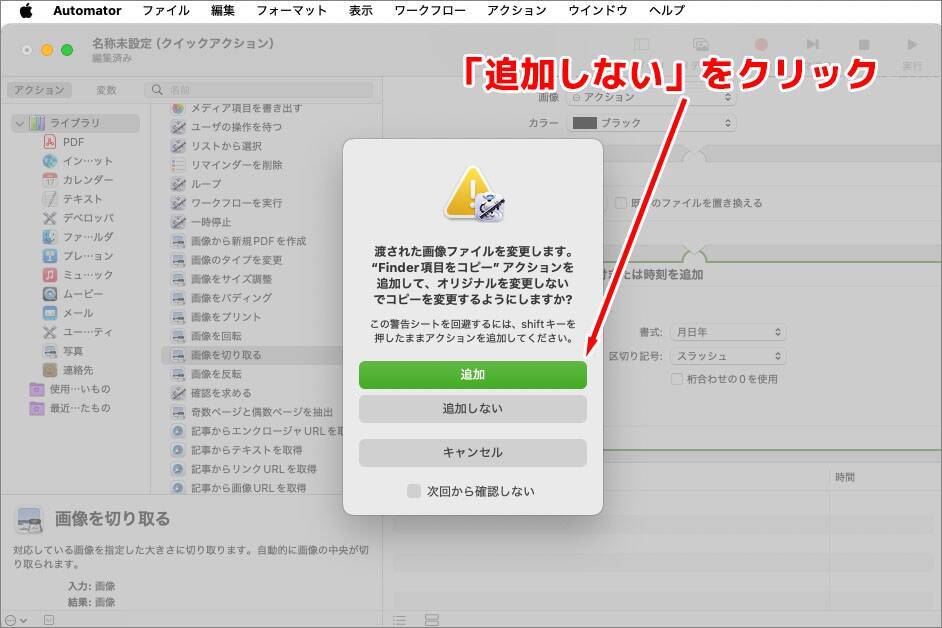Select the メール category icon
Image resolution: width=942 pixels, height=628 pixels.
(x=50, y=313)
